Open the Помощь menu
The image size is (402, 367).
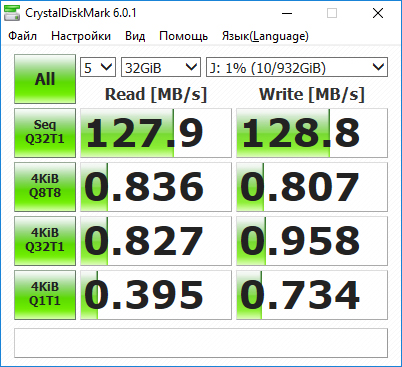[x=183, y=36]
